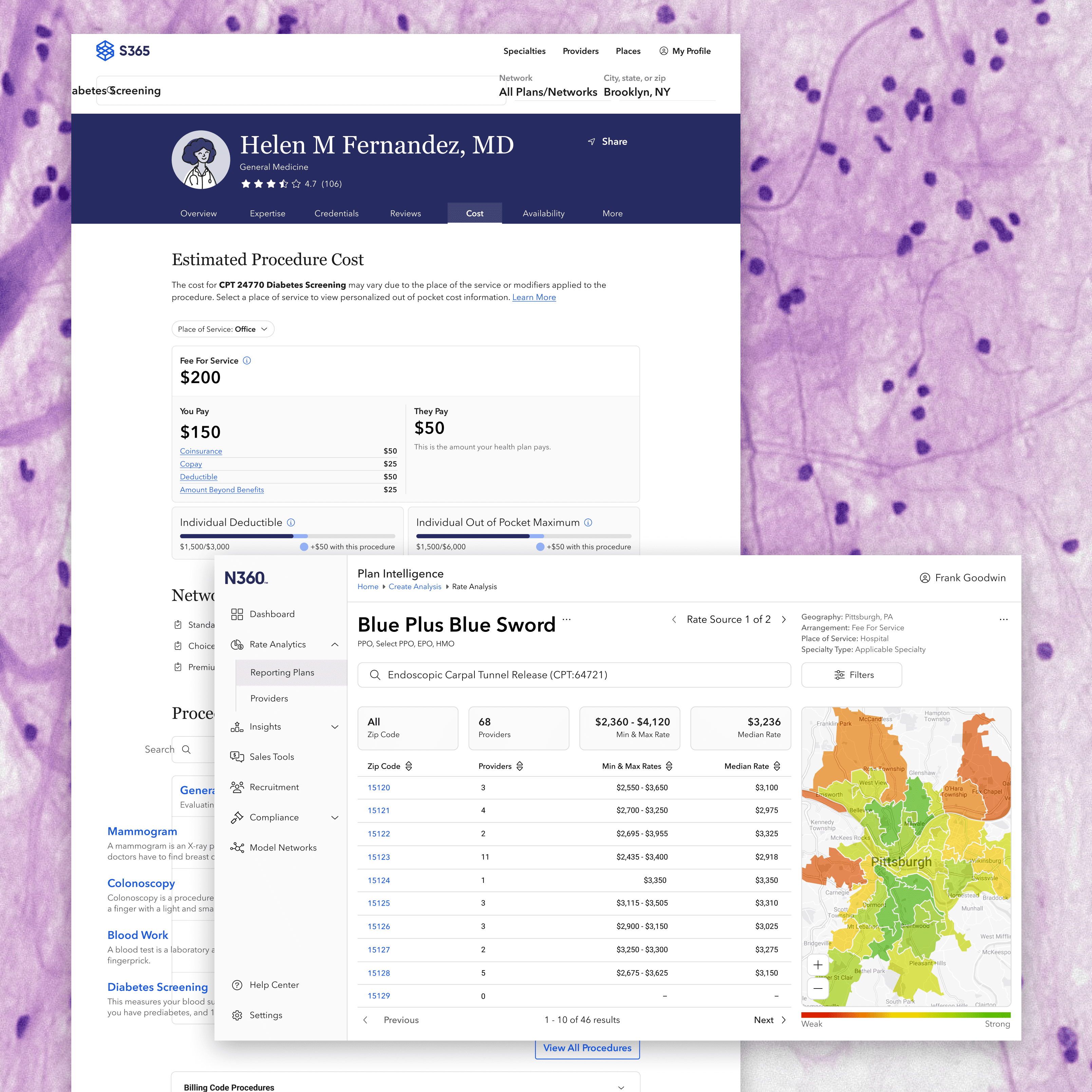Click the Endoscopic Carpal Tunnel Release search field
This screenshot has height=1092, width=1092.
pos(574,675)
